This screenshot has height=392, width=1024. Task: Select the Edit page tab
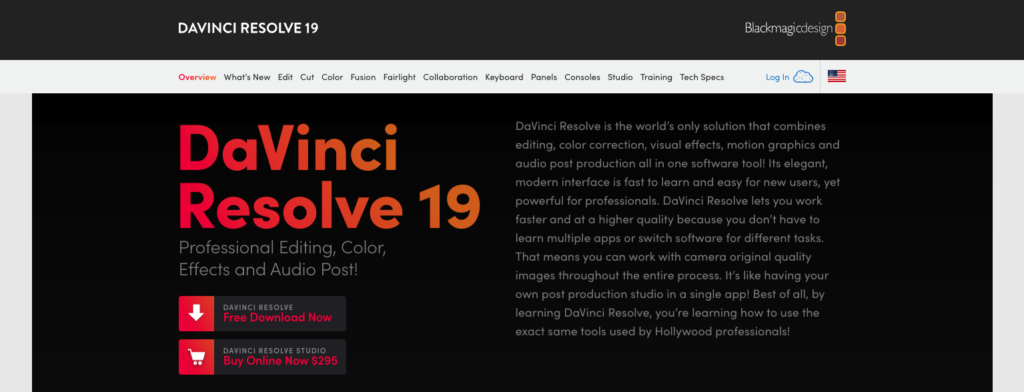tap(285, 77)
